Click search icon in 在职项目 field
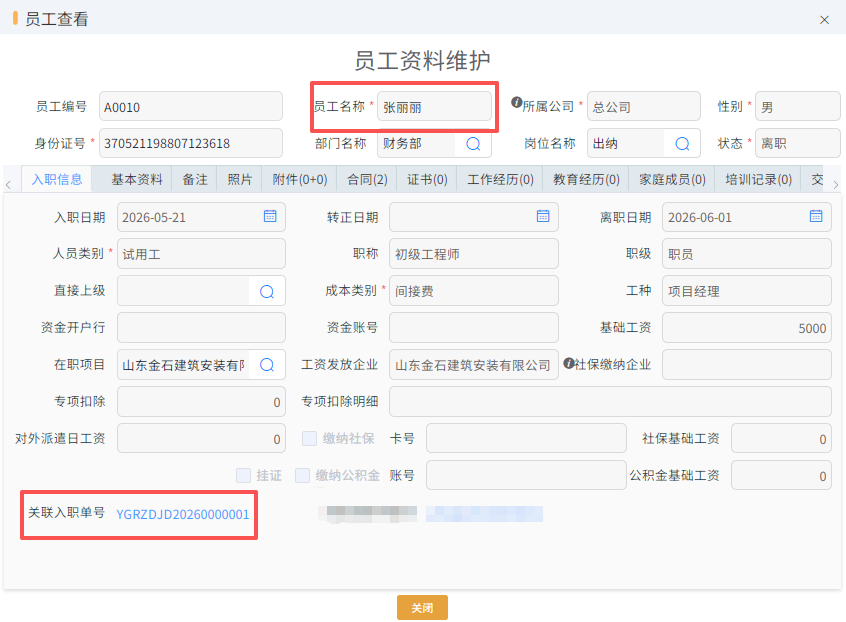This screenshot has height=622, width=846. pos(267,365)
